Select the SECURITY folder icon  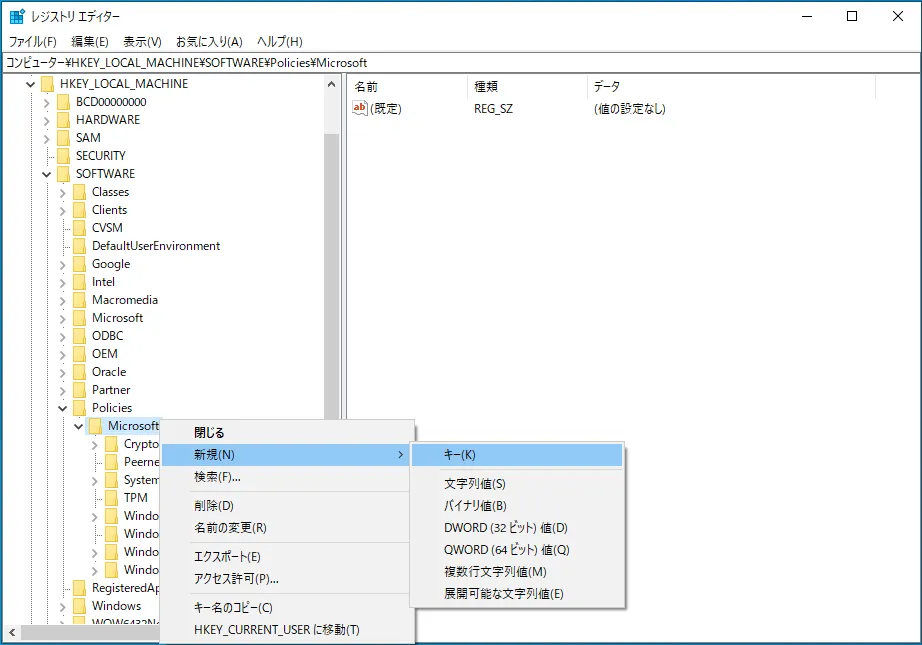click(x=64, y=156)
